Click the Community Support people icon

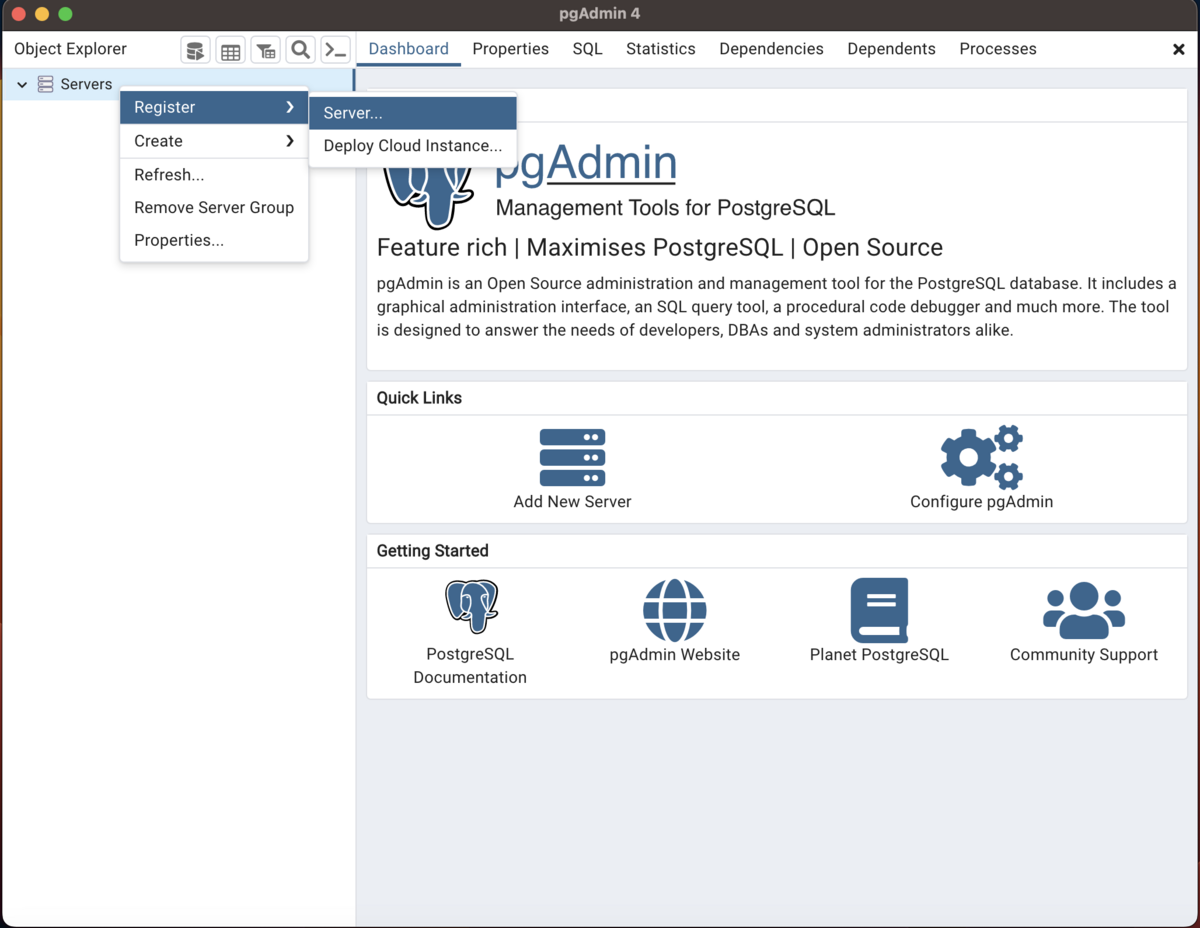click(x=1084, y=611)
